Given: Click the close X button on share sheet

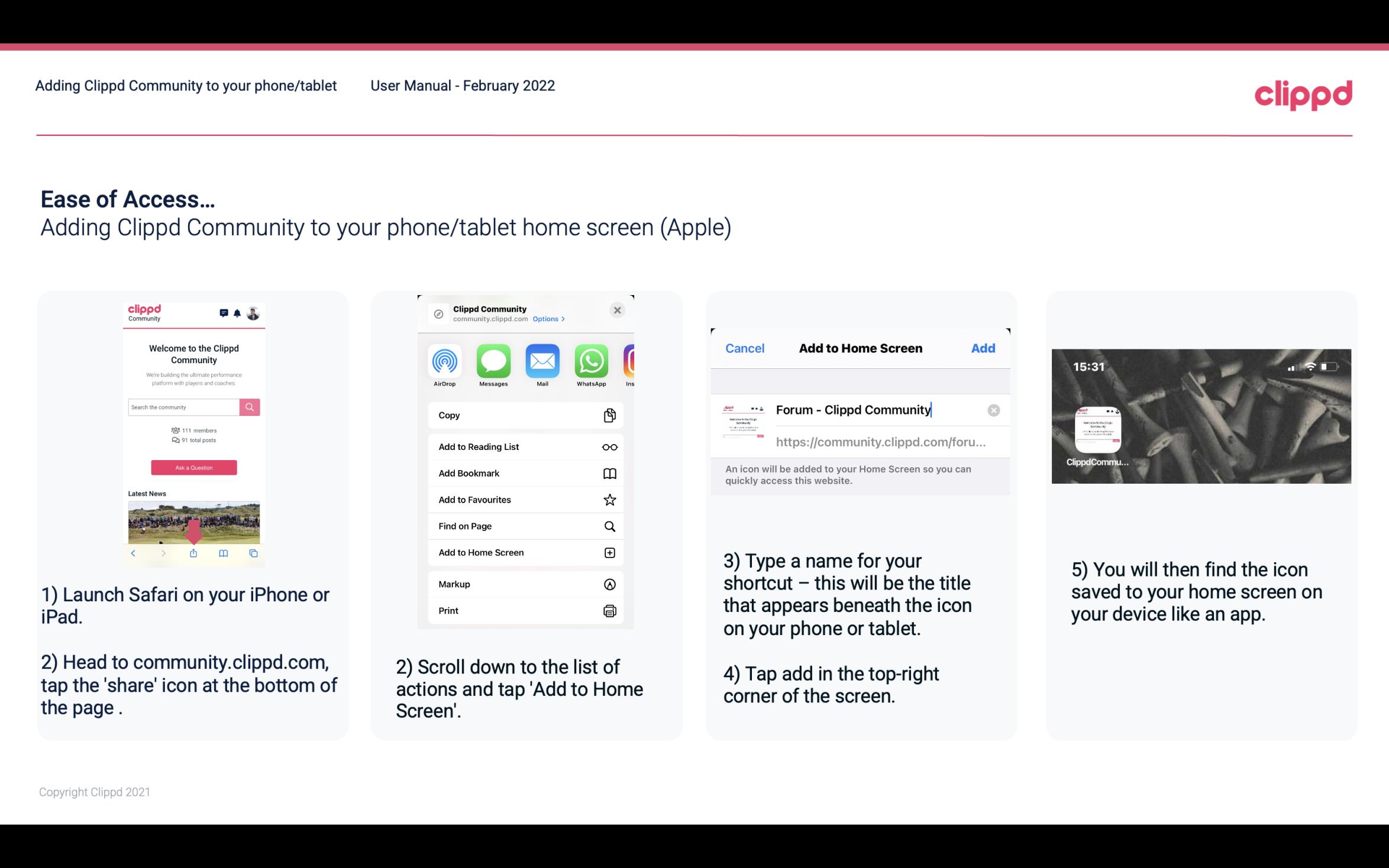Looking at the screenshot, I should [618, 310].
